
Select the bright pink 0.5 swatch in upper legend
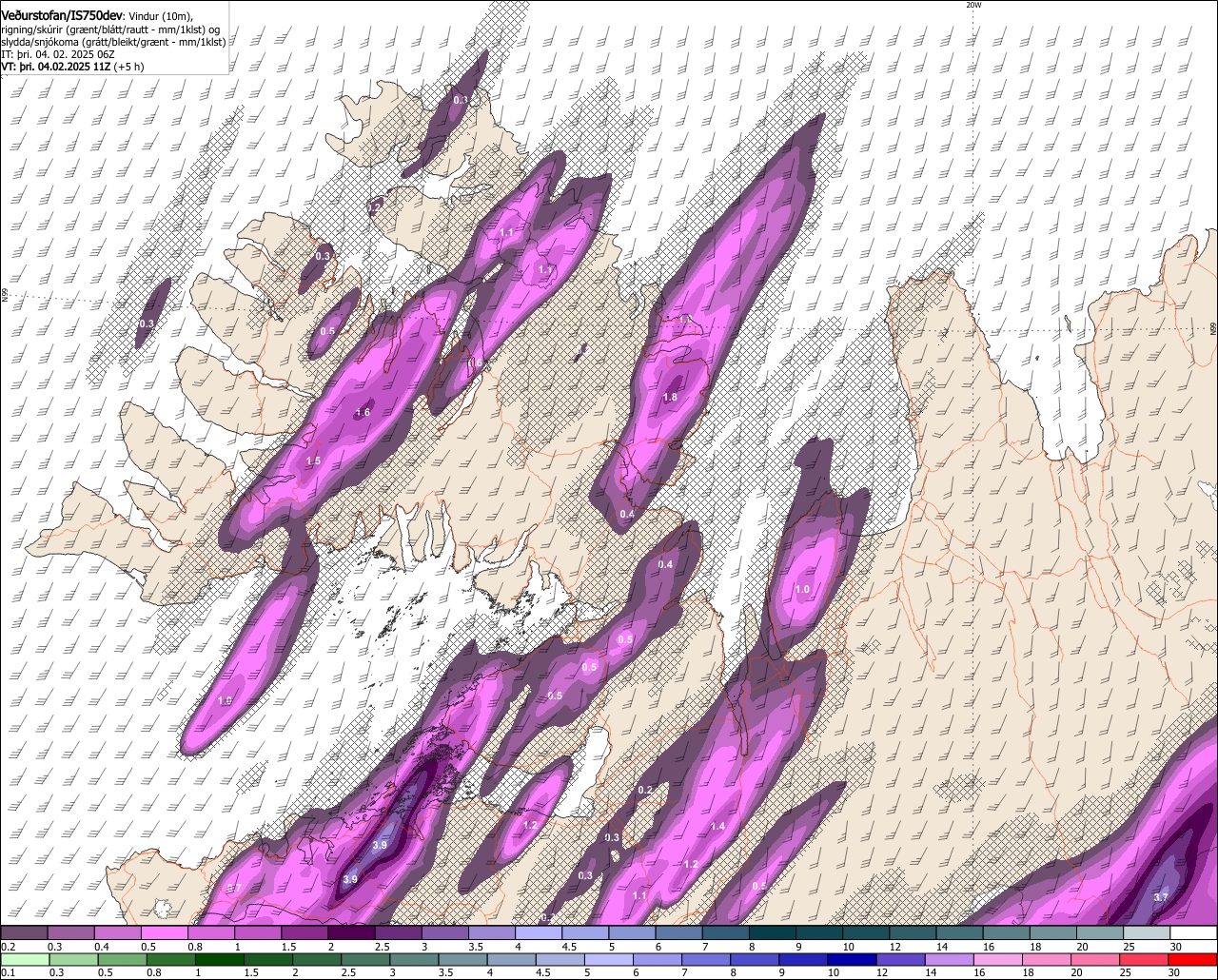click(x=164, y=932)
